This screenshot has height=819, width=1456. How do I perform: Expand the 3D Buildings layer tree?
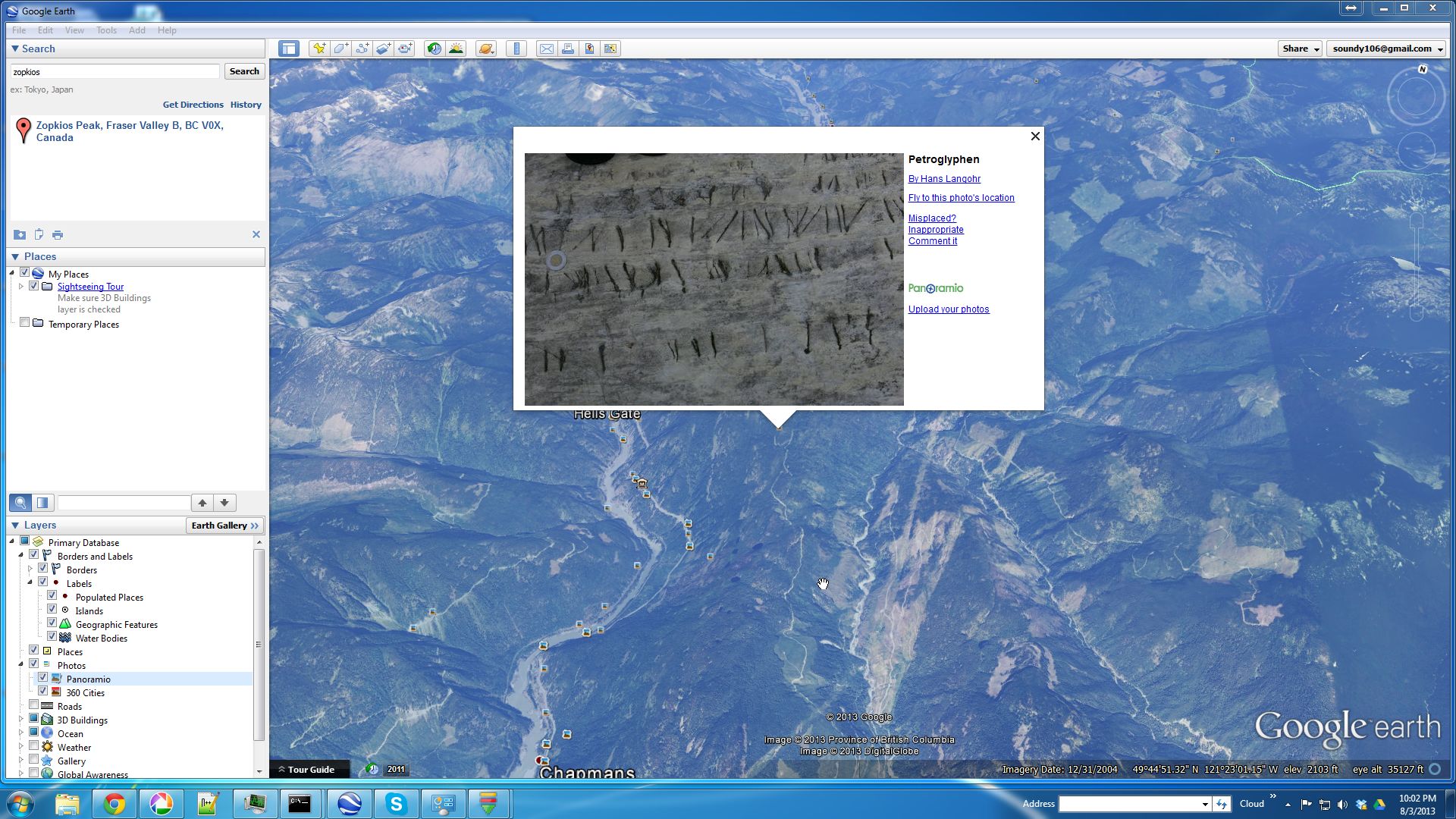click(21, 720)
